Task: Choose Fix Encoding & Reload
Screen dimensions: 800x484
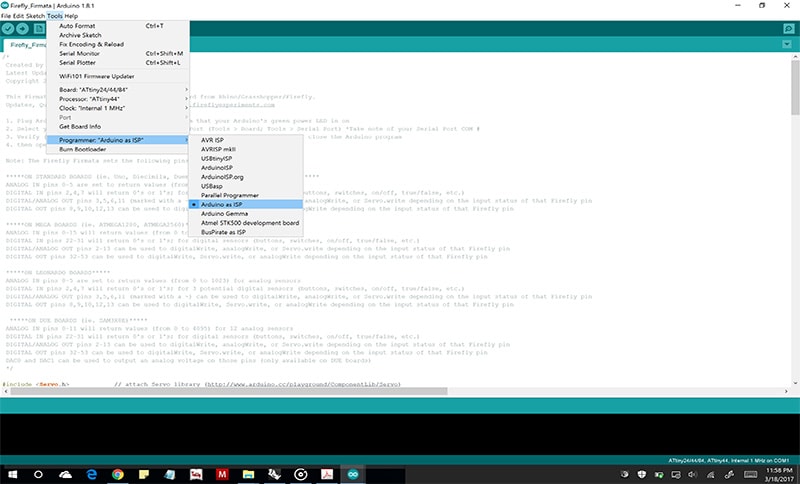Action: (x=118, y=44)
